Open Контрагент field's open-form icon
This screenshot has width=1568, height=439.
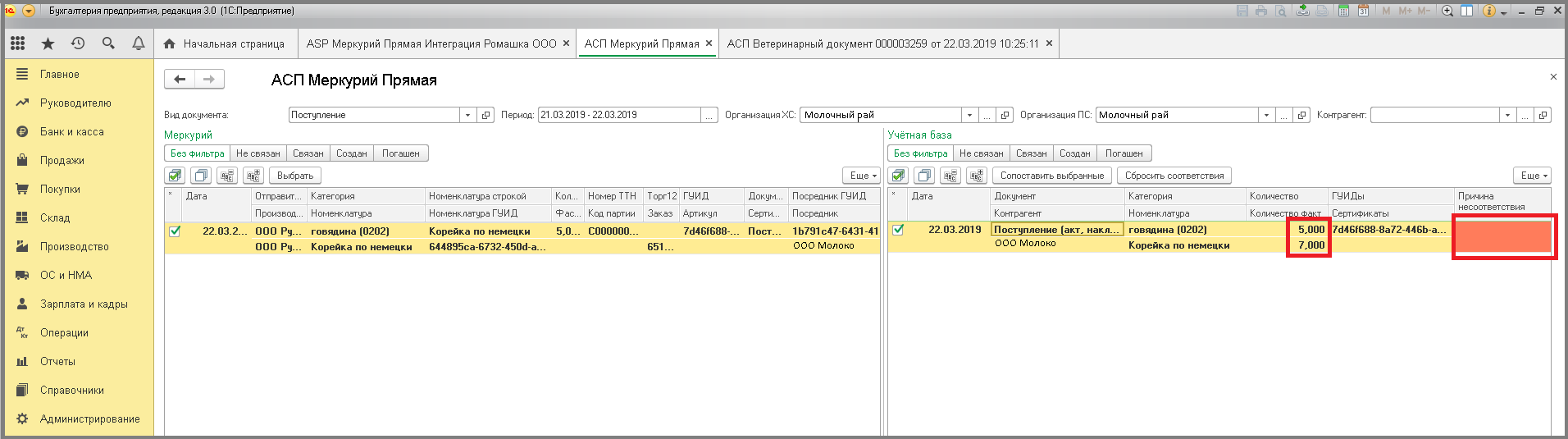click(1543, 115)
